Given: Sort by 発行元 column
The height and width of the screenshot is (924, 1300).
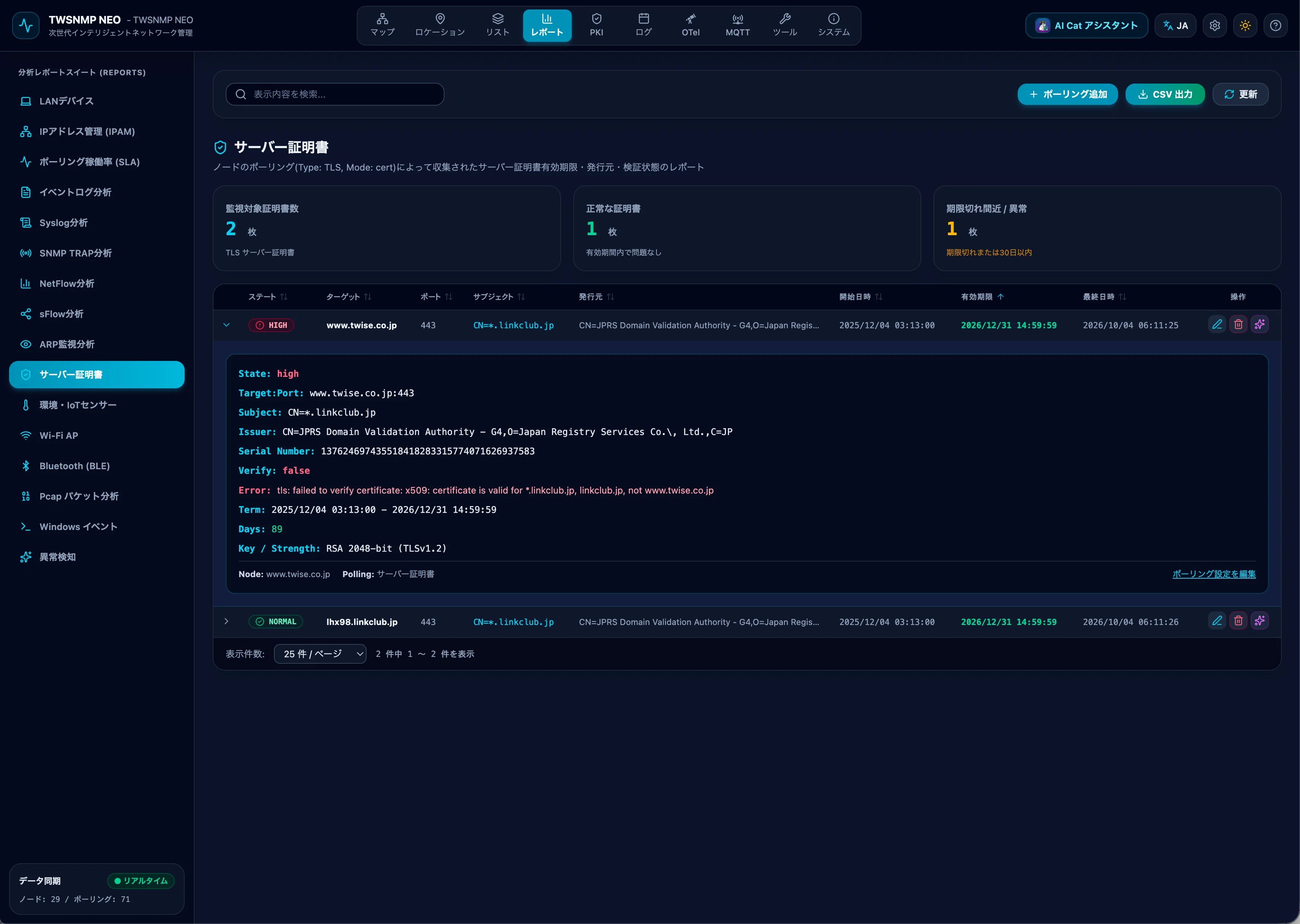Looking at the screenshot, I should [x=596, y=297].
